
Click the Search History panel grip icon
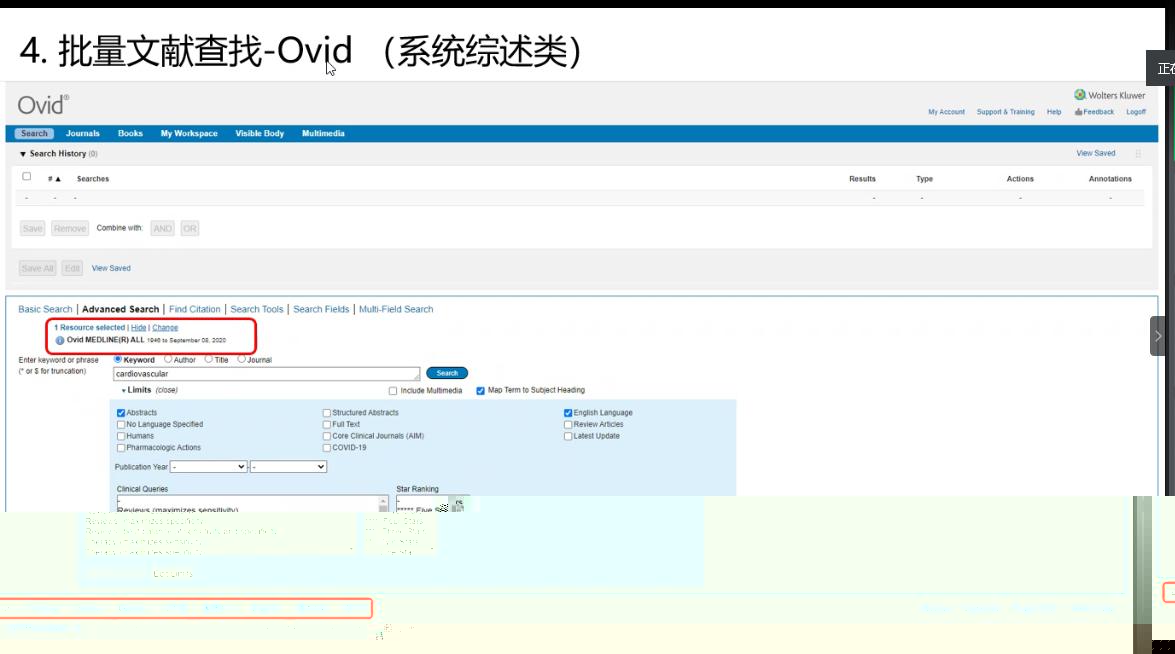(1138, 153)
